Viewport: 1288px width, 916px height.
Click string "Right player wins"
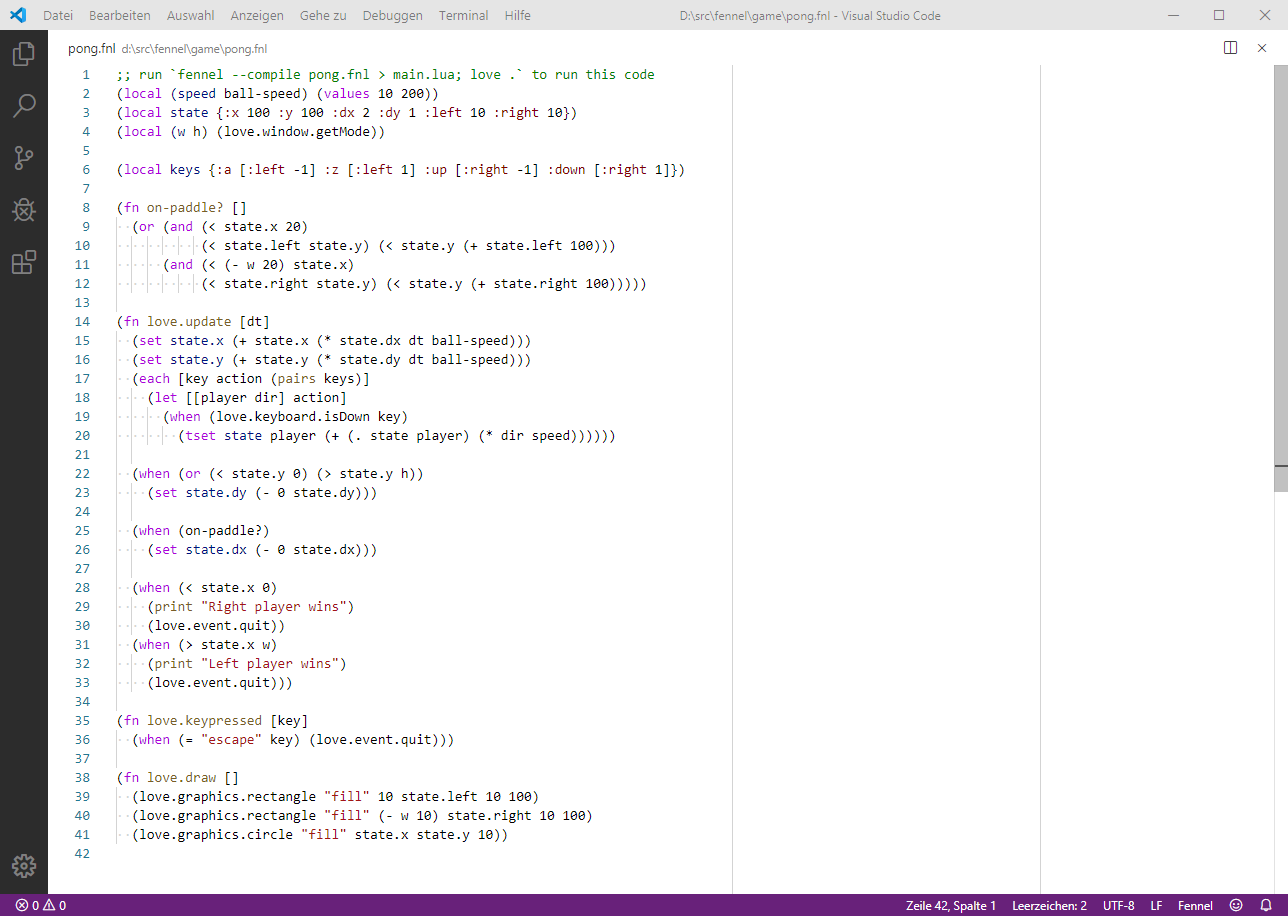[x=274, y=606]
